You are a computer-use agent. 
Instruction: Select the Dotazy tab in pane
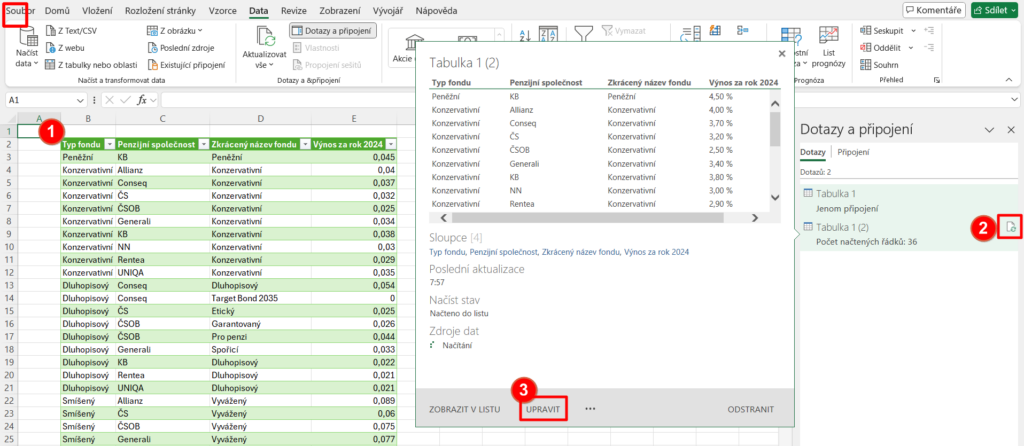tap(813, 152)
